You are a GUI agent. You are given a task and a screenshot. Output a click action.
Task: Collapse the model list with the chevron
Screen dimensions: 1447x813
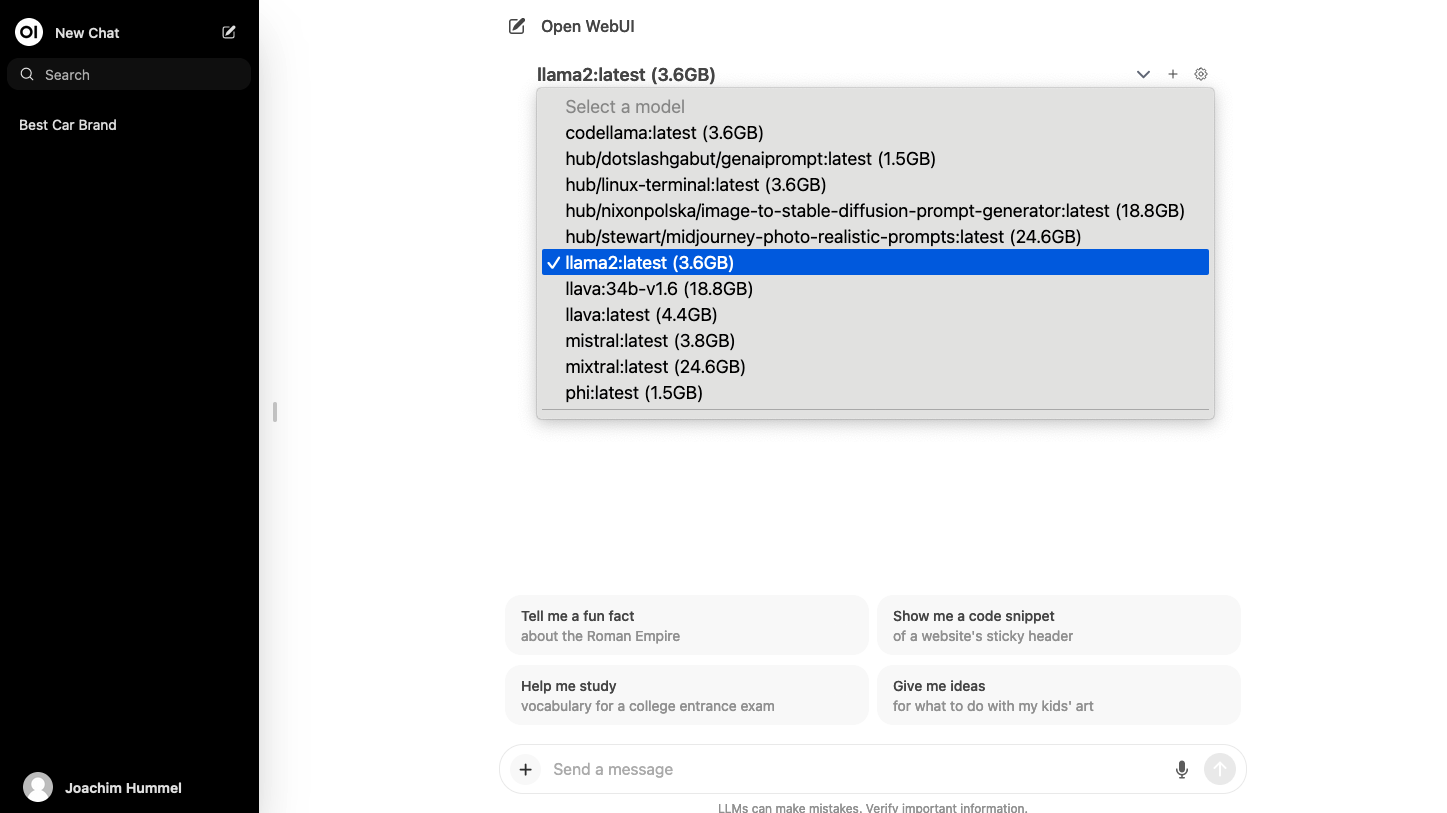tap(1143, 74)
